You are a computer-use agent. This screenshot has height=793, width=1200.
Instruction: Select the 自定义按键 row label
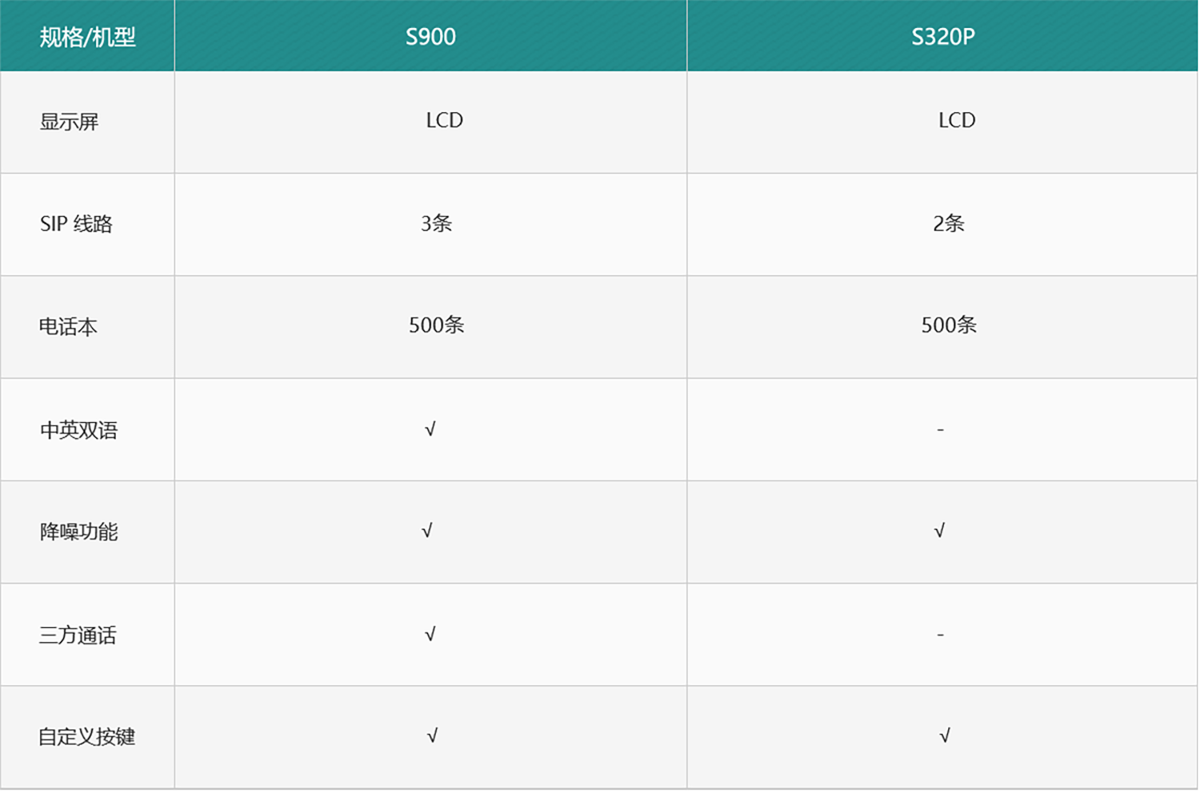(87, 737)
